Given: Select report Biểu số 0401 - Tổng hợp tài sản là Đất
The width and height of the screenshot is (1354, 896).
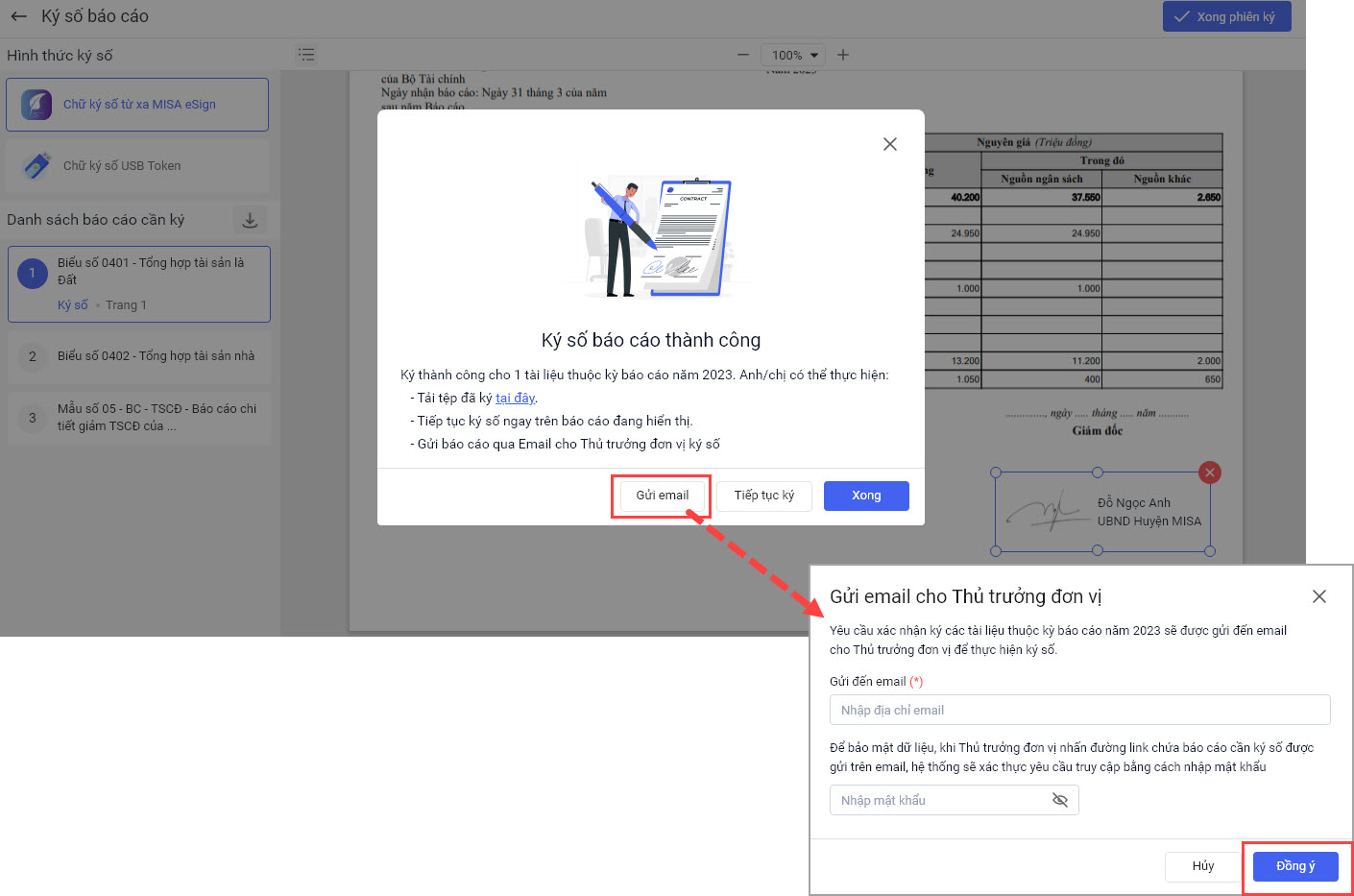Looking at the screenshot, I should point(139,284).
